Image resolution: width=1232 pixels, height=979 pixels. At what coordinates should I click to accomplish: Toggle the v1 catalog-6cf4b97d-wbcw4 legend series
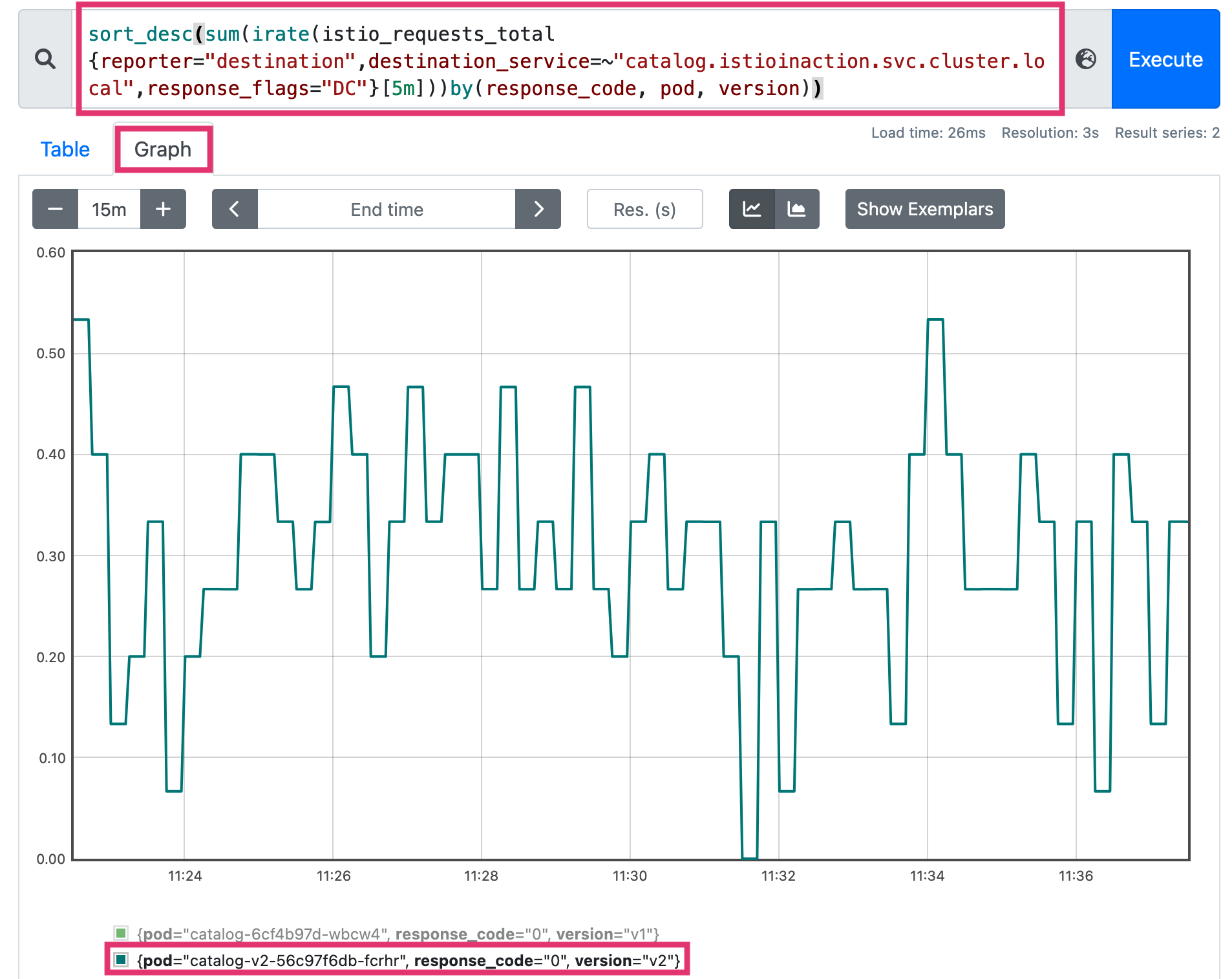click(x=387, y=933)
